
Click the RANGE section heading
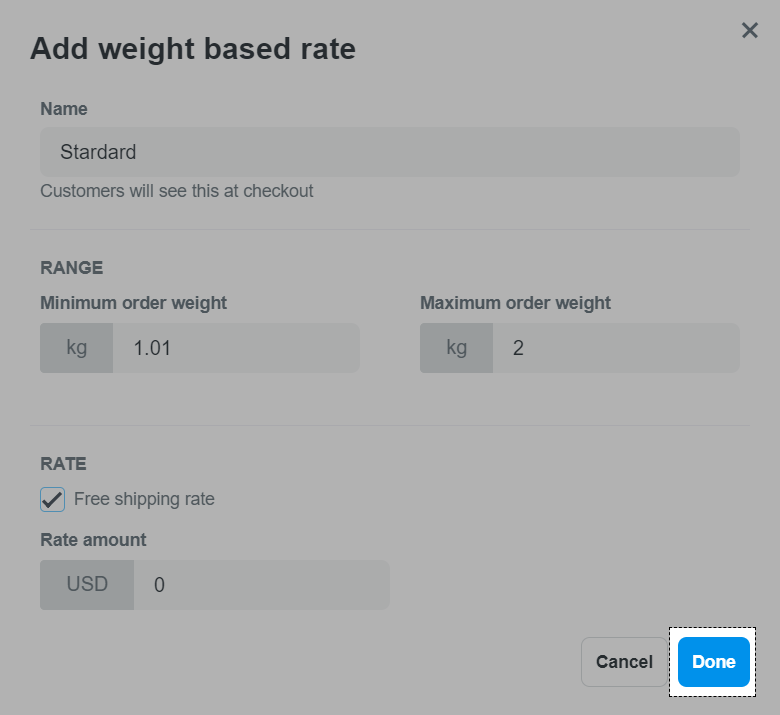click(x=72, y=268)
